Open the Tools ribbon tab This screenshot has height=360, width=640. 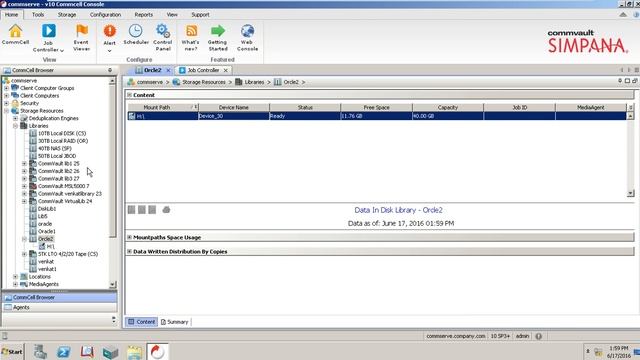click(38, 15)
